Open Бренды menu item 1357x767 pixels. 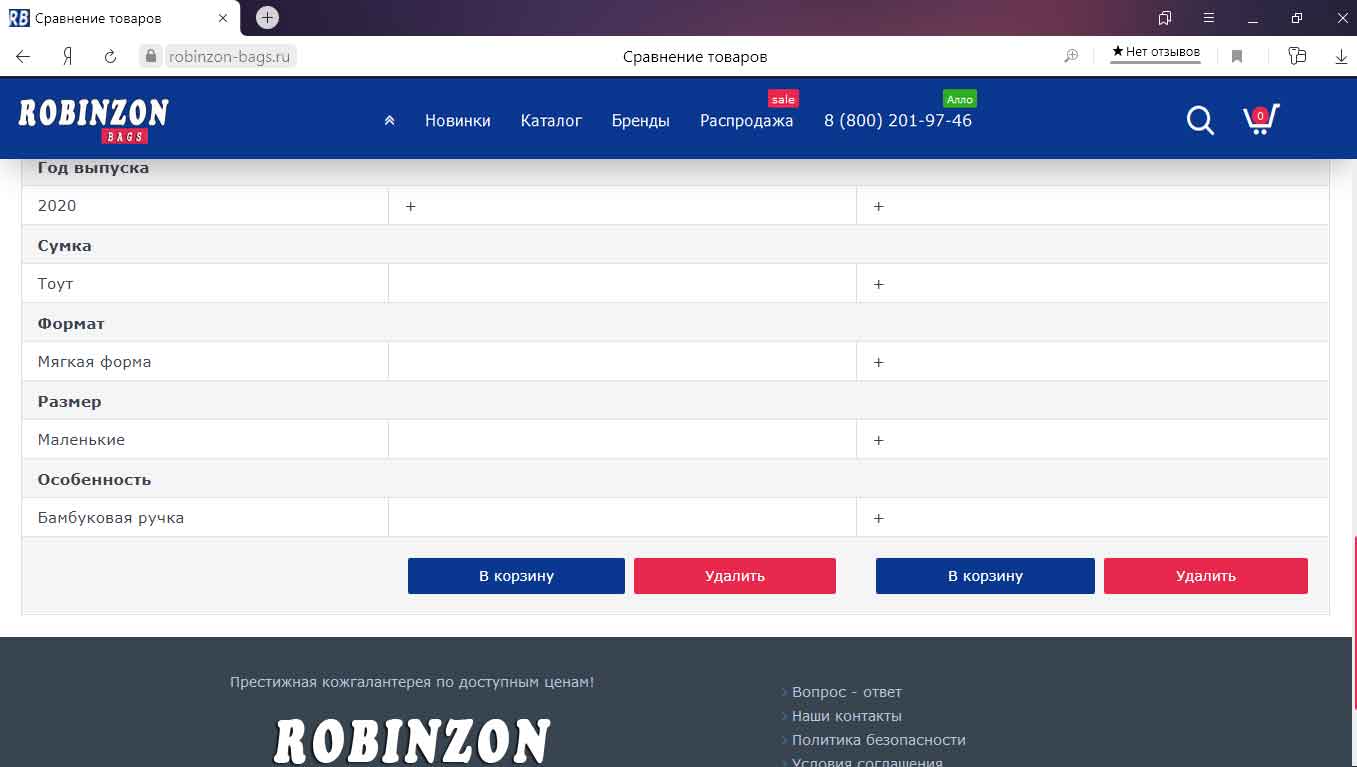click(641, 121)
